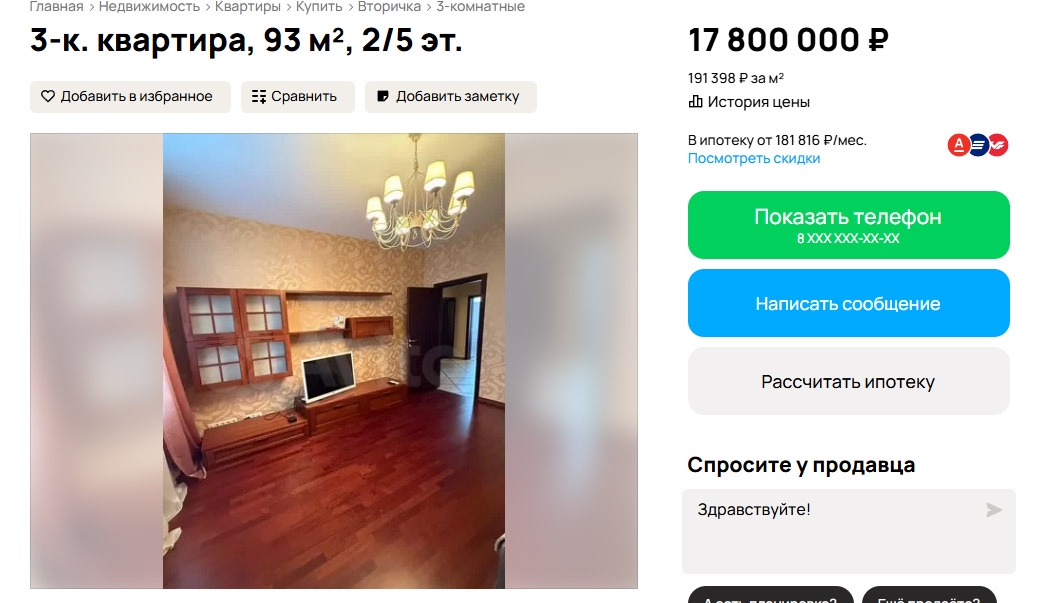Open the Главная breadcrumb link
The image size is (1041, 603).
[56, 7]
